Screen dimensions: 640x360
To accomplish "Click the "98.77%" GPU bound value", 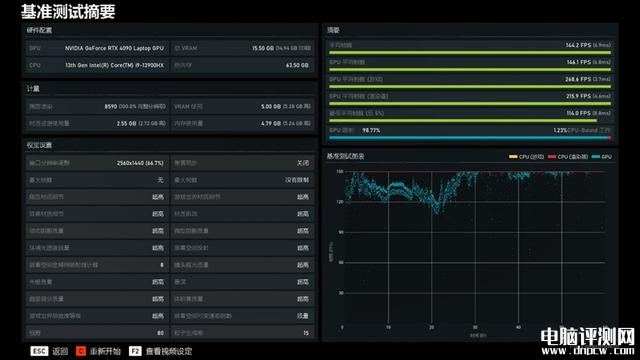I will click(x=371, y=130).
